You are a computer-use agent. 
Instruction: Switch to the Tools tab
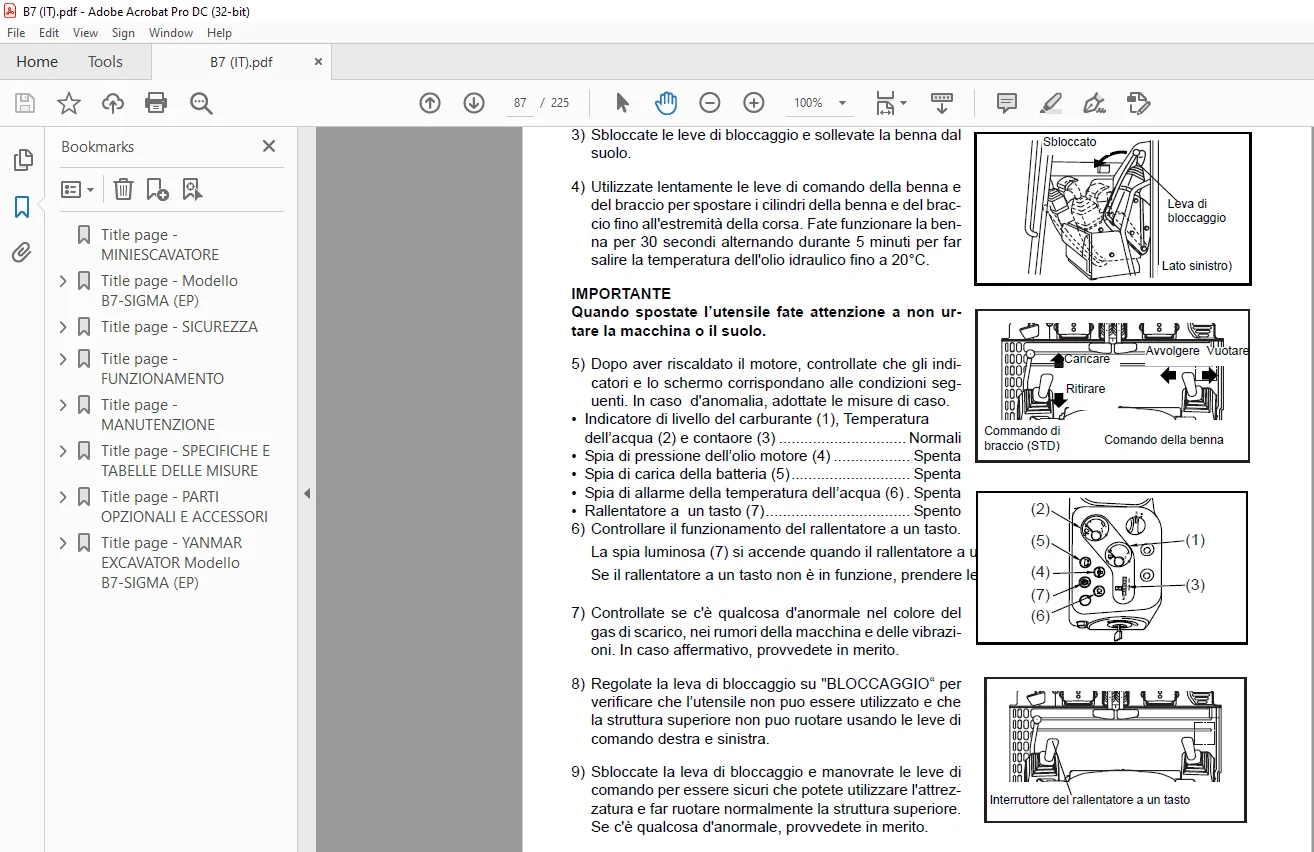point(105,62)
